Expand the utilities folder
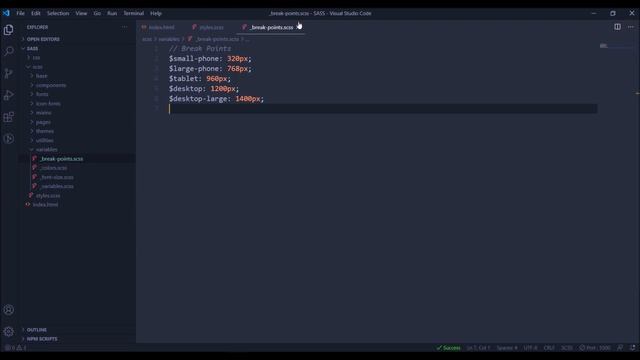The width and height of the screenshot is (640, 360). (44, 140)
